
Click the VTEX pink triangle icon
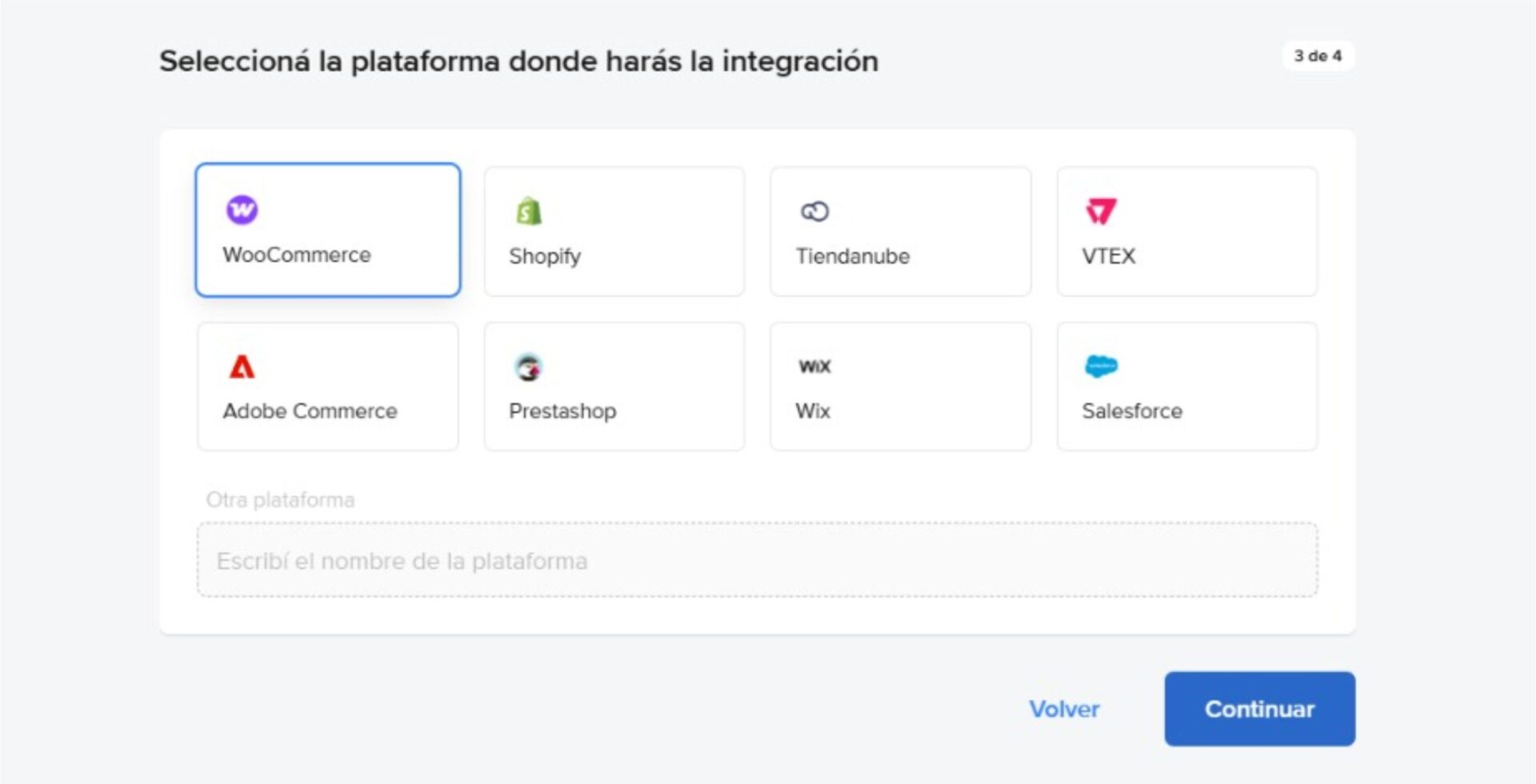coord(1101,211)
